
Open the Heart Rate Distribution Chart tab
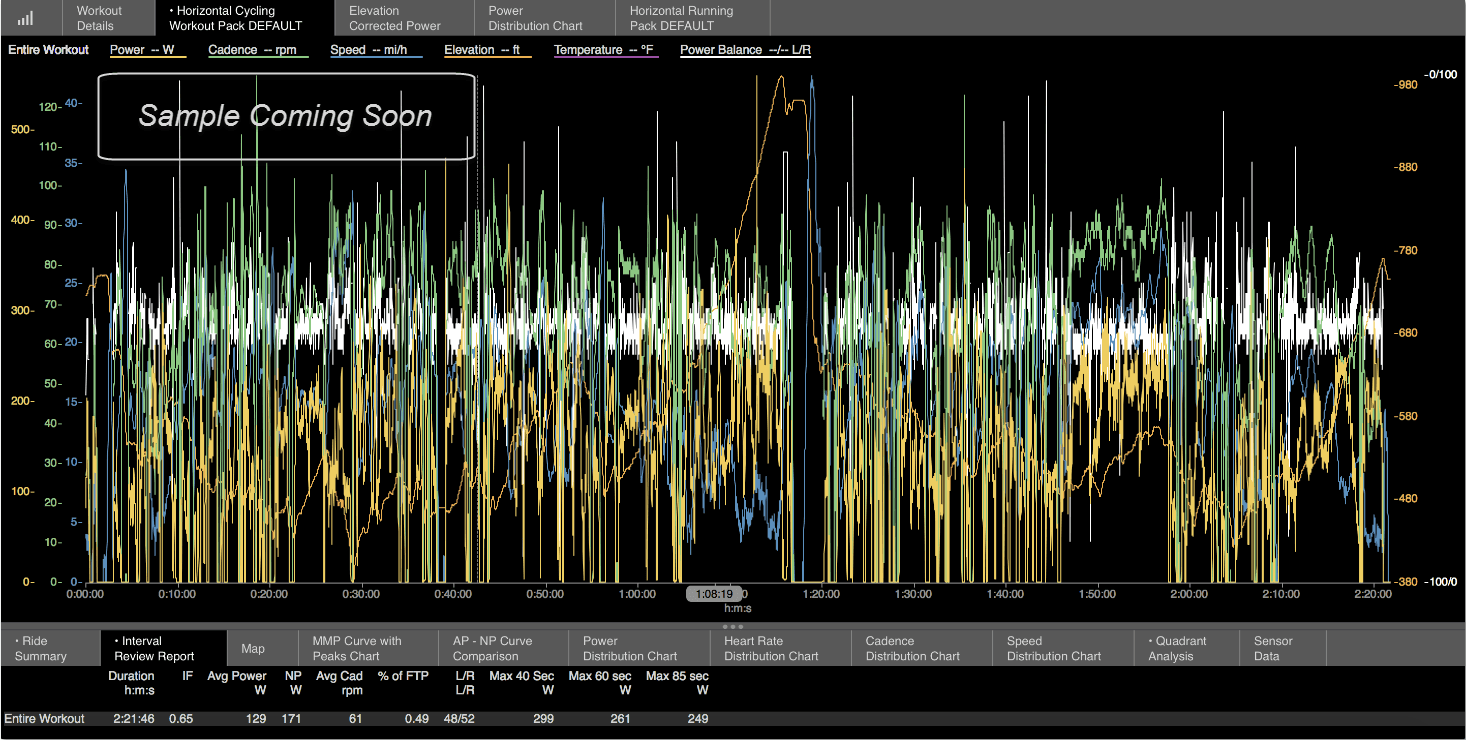[x=780, y=648]
